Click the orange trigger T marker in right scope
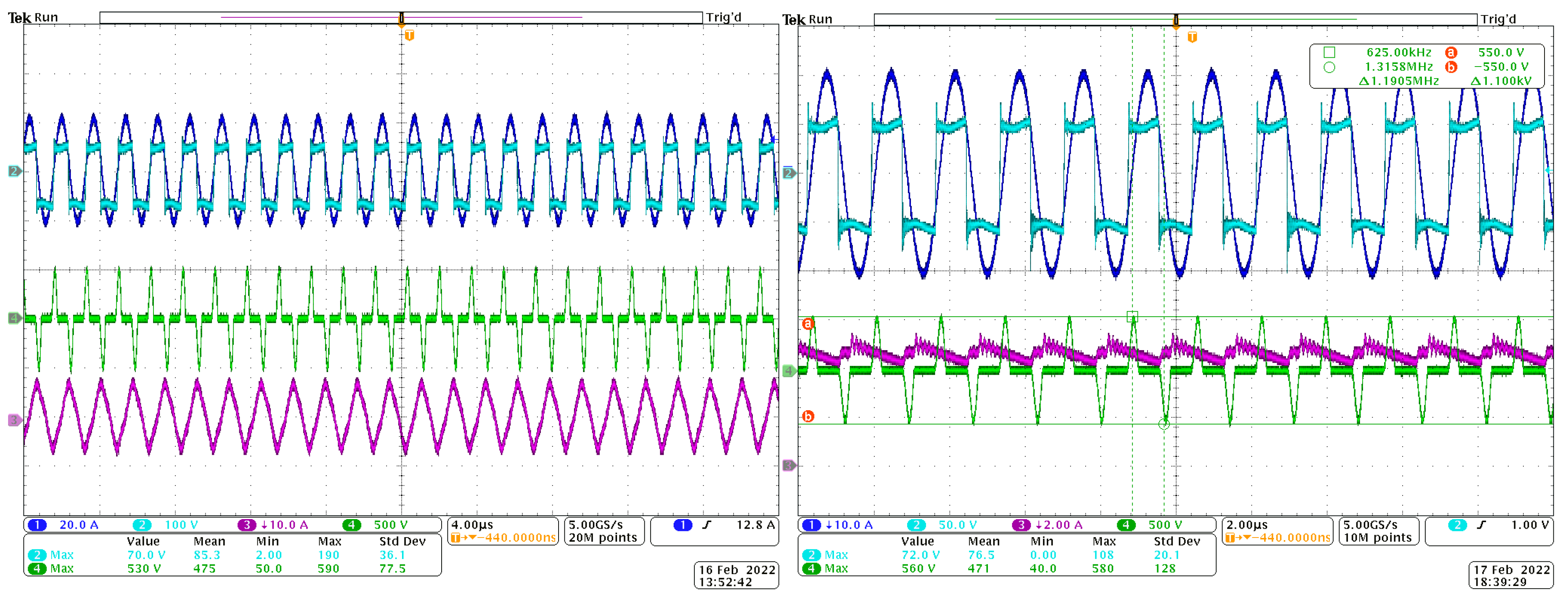1568x601 pixels. tap(1192, 37)
